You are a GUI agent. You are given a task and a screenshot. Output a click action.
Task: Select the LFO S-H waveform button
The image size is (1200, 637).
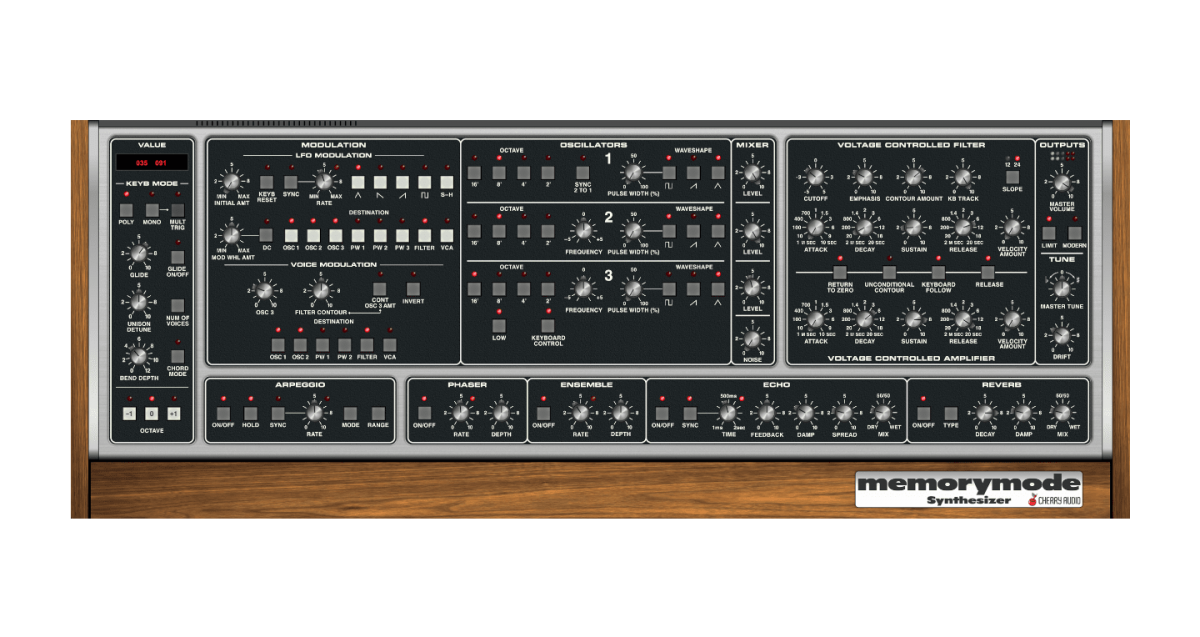point(447,181)
